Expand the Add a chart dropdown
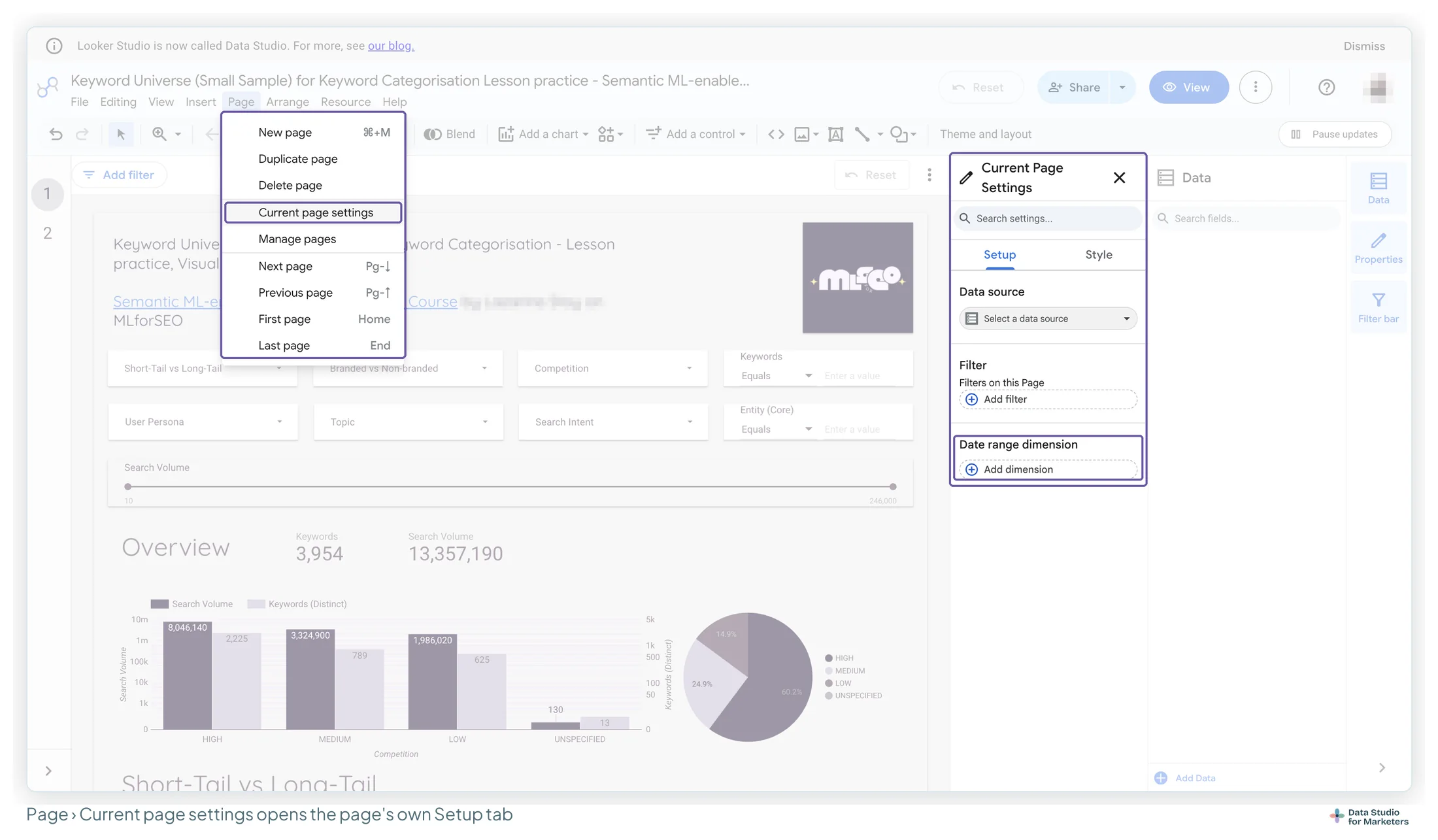This screenshot has width=1438, height=840. pyautogui.click(x=586, y=135)
